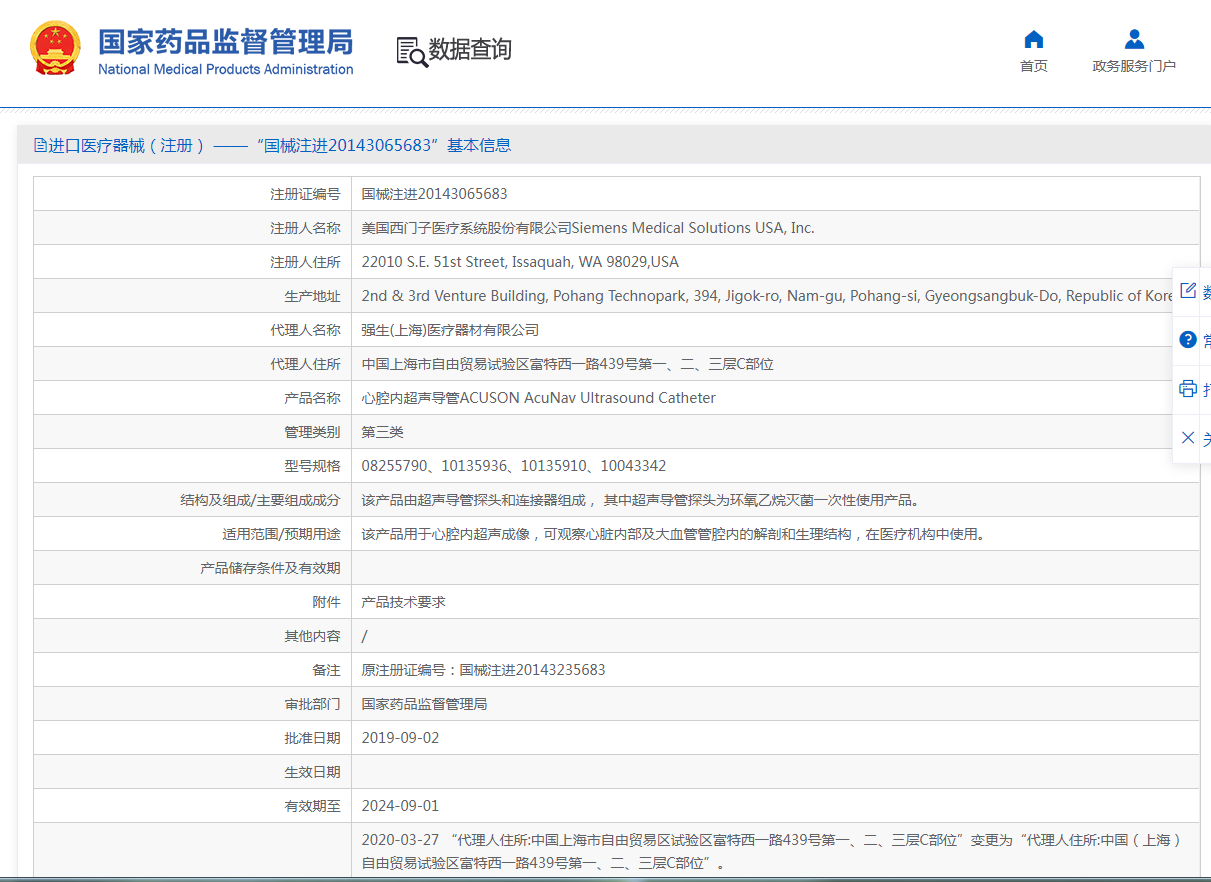Click the 适用范围/预期用途 label
Screen dimensions: 1211x882
click(x=281, y=534)
